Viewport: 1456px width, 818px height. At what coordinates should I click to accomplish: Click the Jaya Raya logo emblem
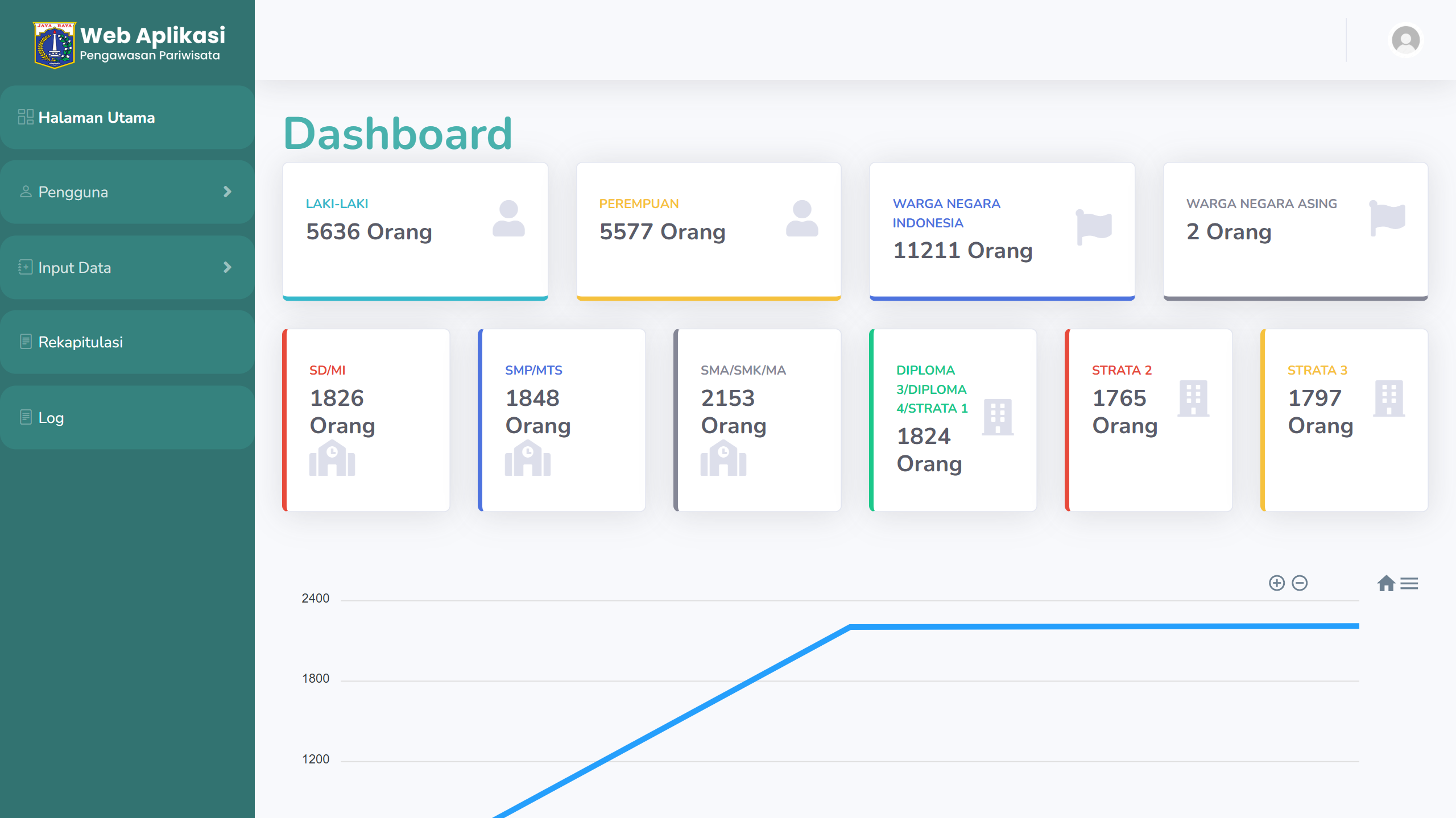54,45
